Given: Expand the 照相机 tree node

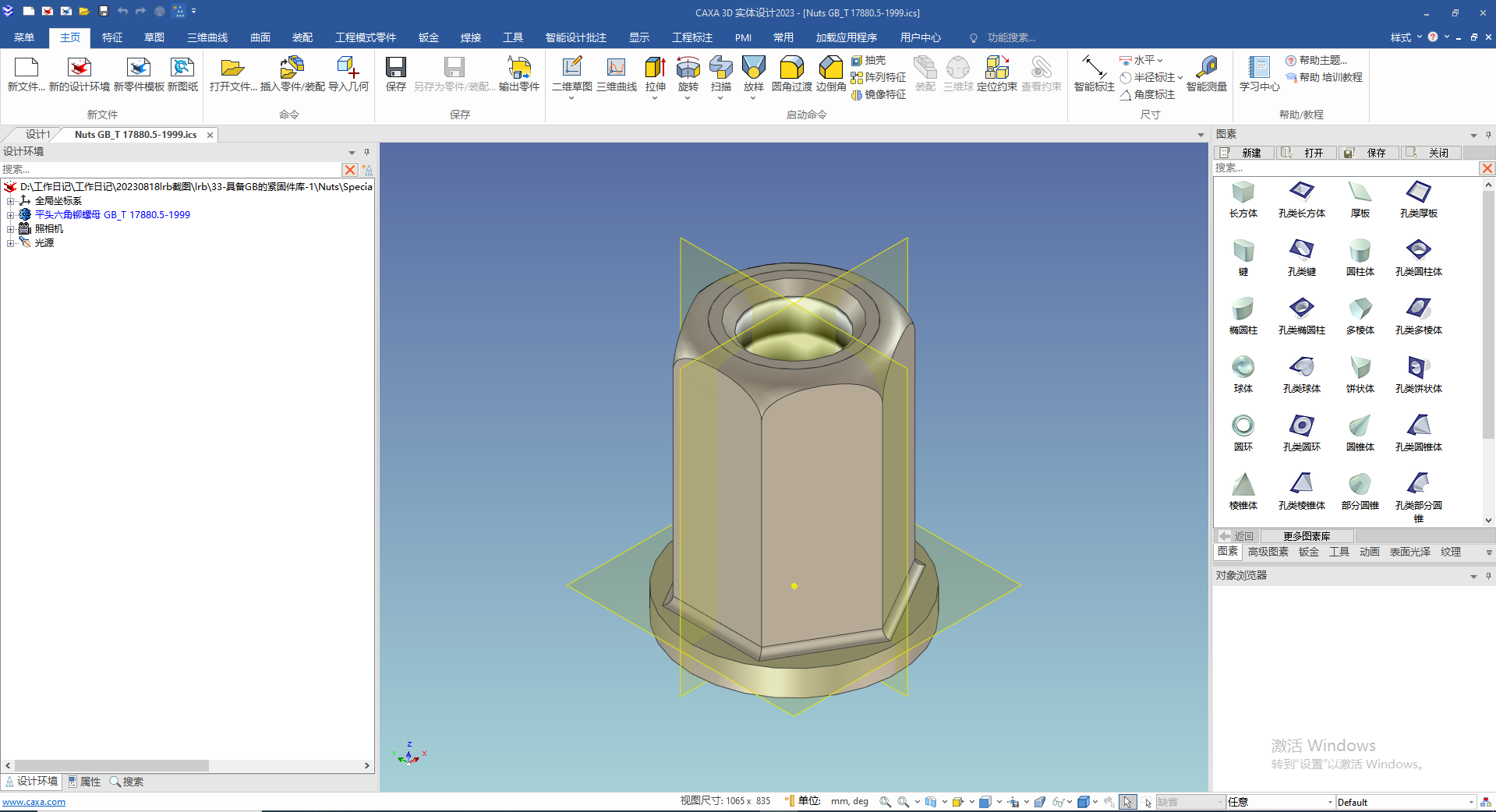Looking at the screenshot, I should click(11, 229).
